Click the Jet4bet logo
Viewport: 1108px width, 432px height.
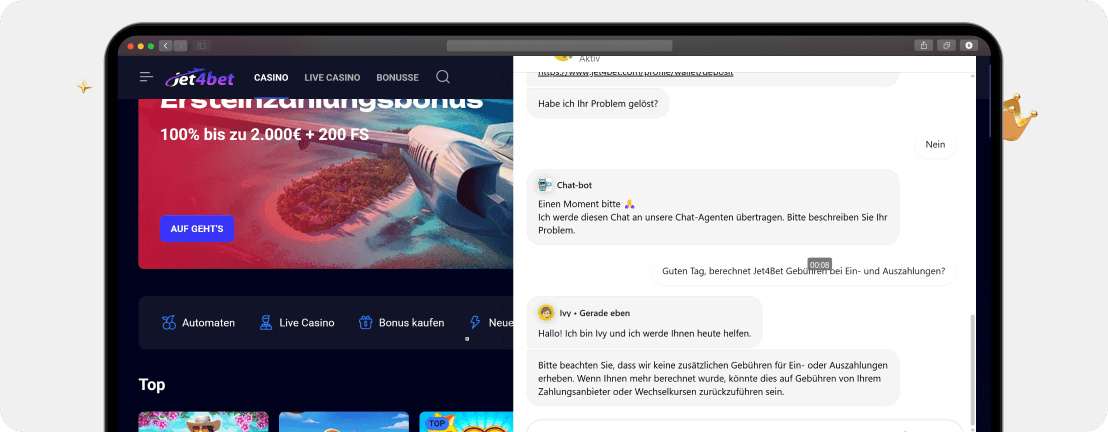pos(200,78)
